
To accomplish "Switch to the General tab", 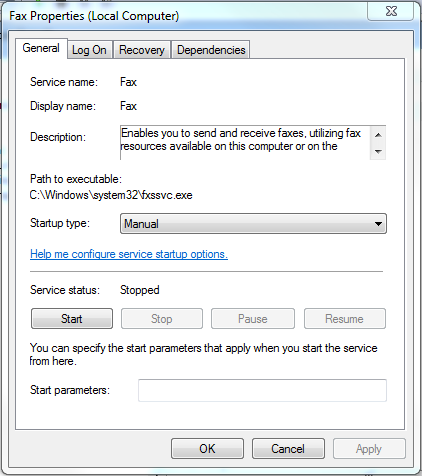I will 41,48.
